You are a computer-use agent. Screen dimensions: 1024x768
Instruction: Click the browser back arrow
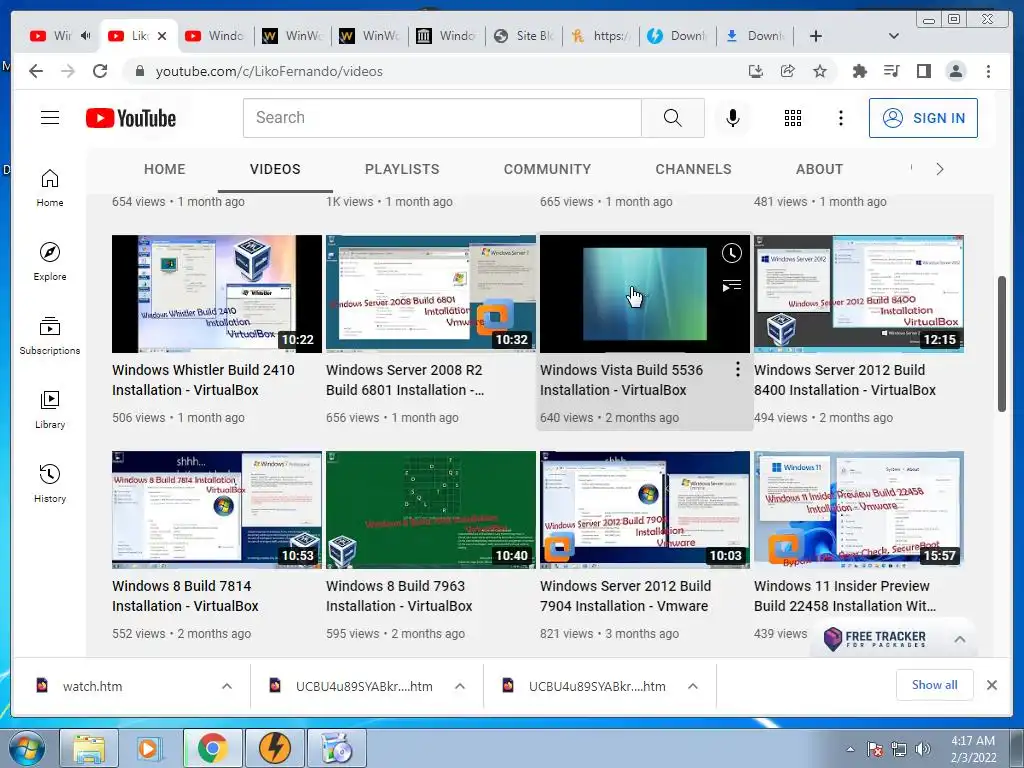coord(36,71)
